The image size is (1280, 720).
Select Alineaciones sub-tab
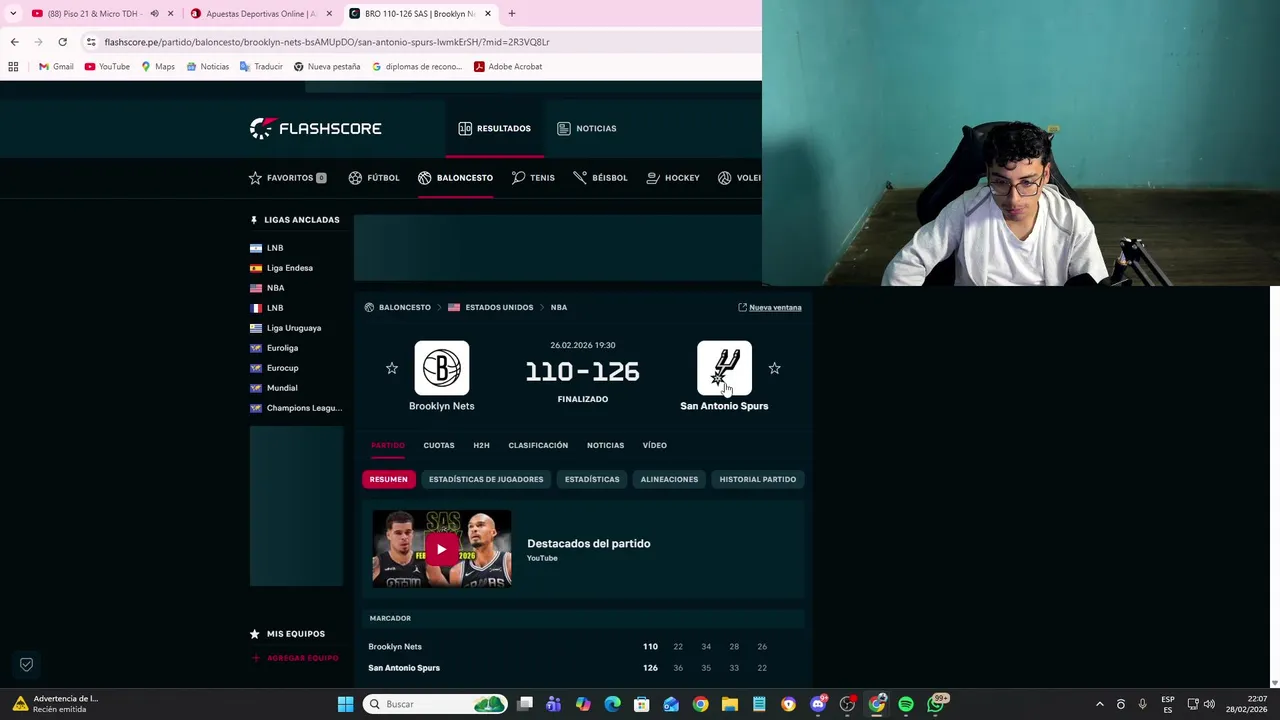point(669,479)
